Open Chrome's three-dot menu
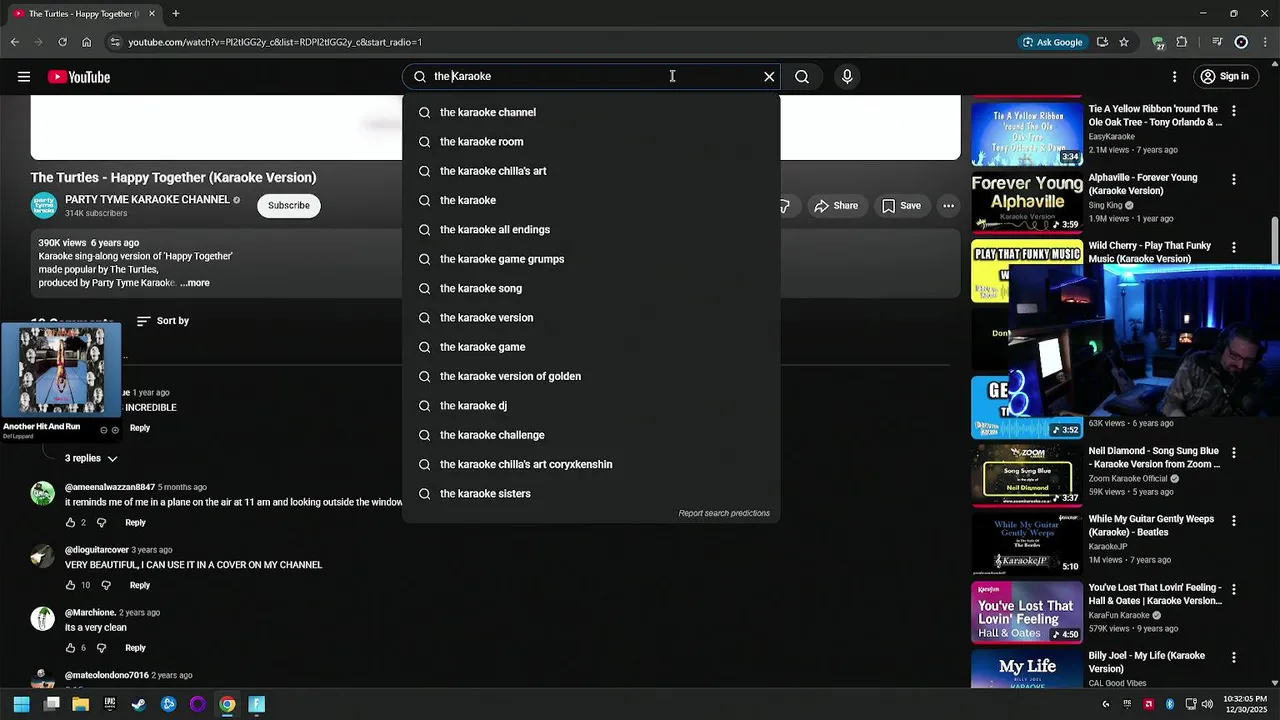 coord(1264,42)
